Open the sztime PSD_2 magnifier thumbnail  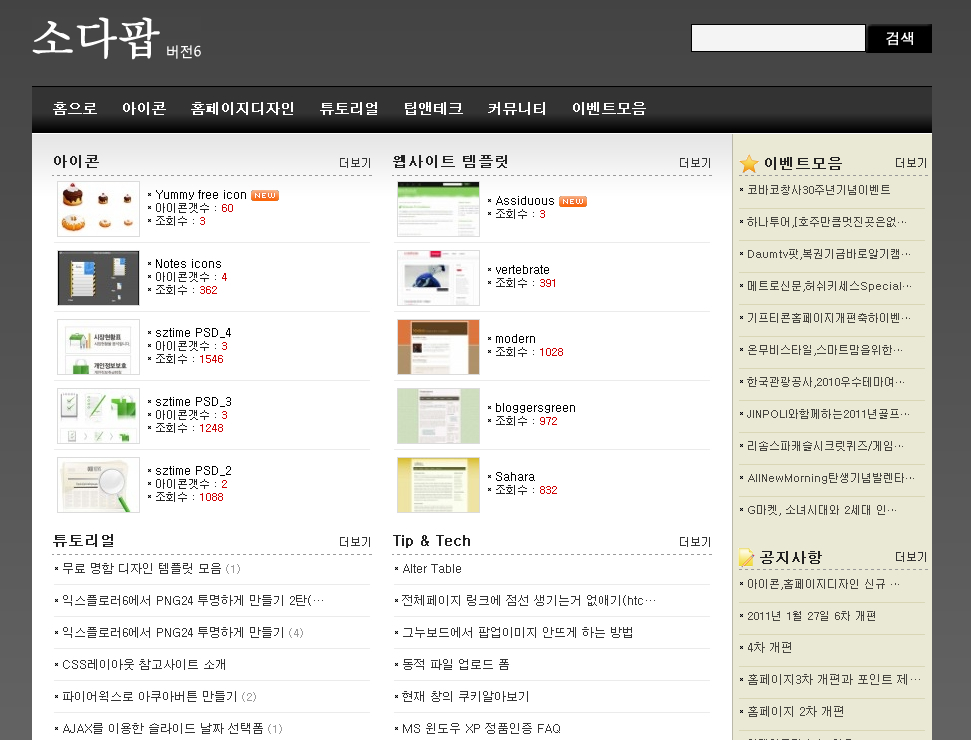coord(98,484)
